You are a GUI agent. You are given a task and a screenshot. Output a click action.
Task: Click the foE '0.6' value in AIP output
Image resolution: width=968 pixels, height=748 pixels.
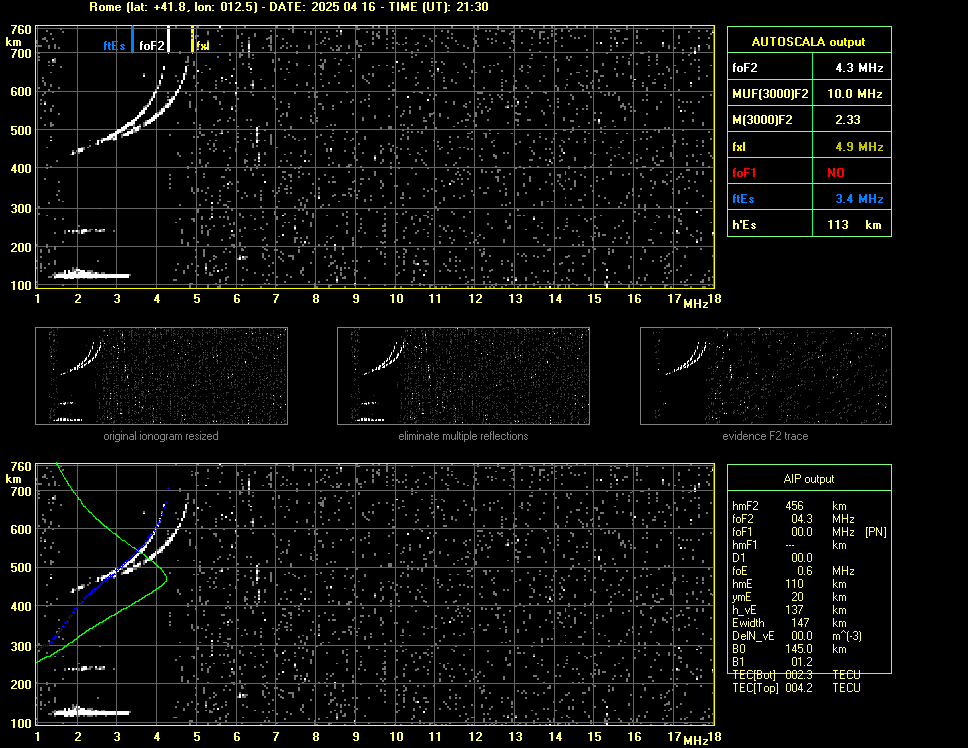[804, 571]
